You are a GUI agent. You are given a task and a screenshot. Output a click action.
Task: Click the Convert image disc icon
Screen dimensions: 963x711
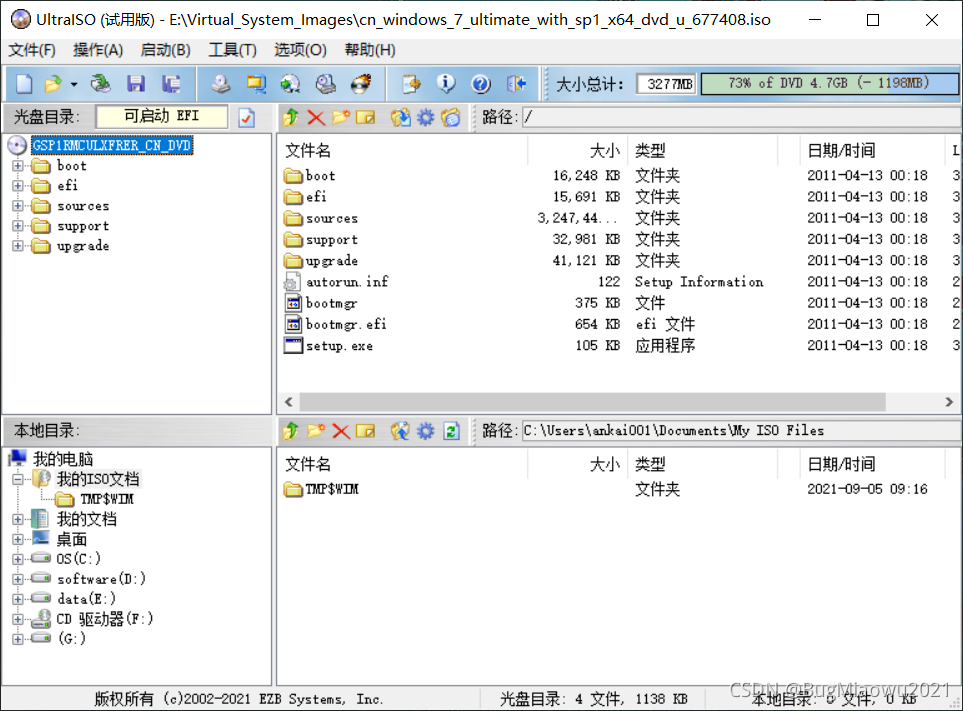coord(290,84)
